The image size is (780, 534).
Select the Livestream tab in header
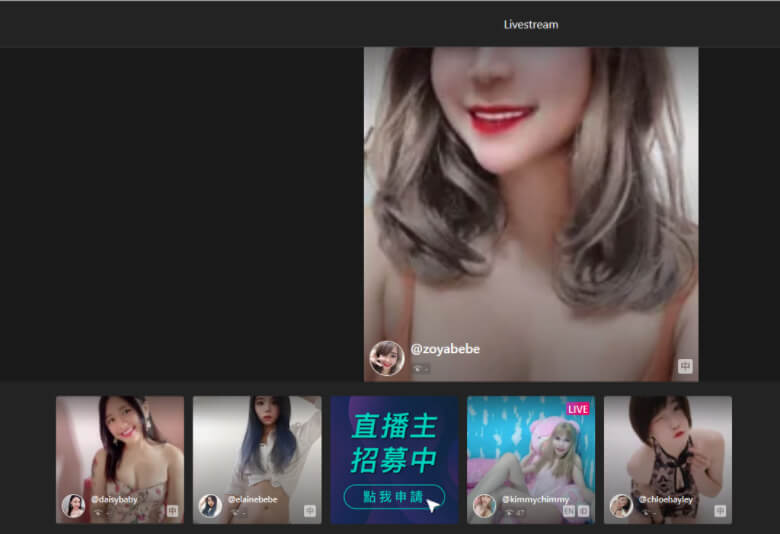point(531,24)
